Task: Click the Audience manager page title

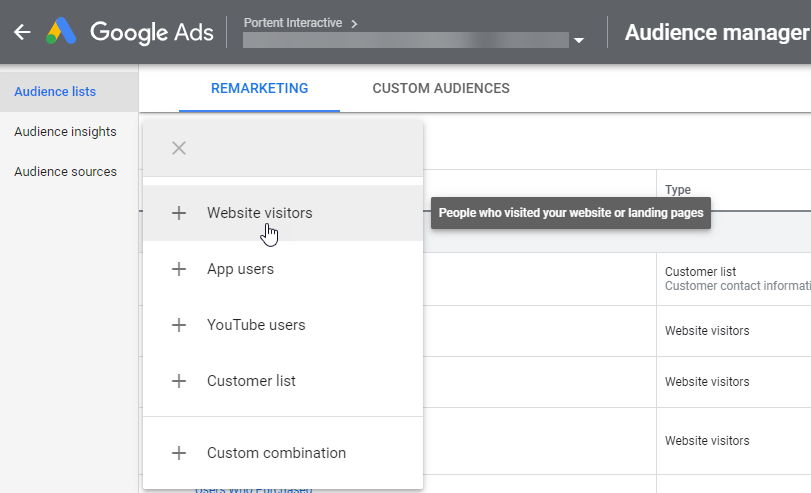Action: [x=717, y=33]
